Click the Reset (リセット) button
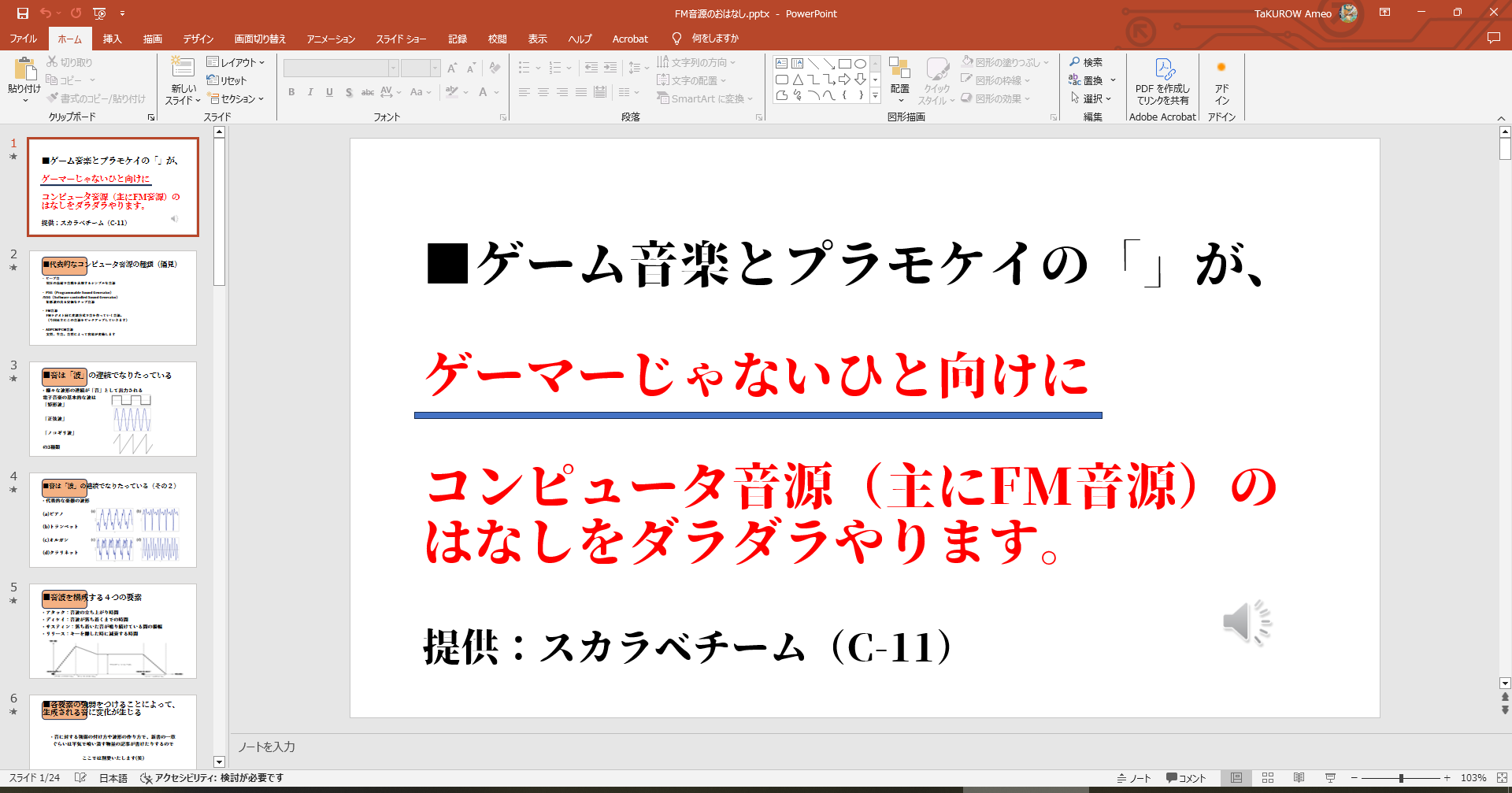This screenshot has height=793, width=1512. [x=227, y=80]
